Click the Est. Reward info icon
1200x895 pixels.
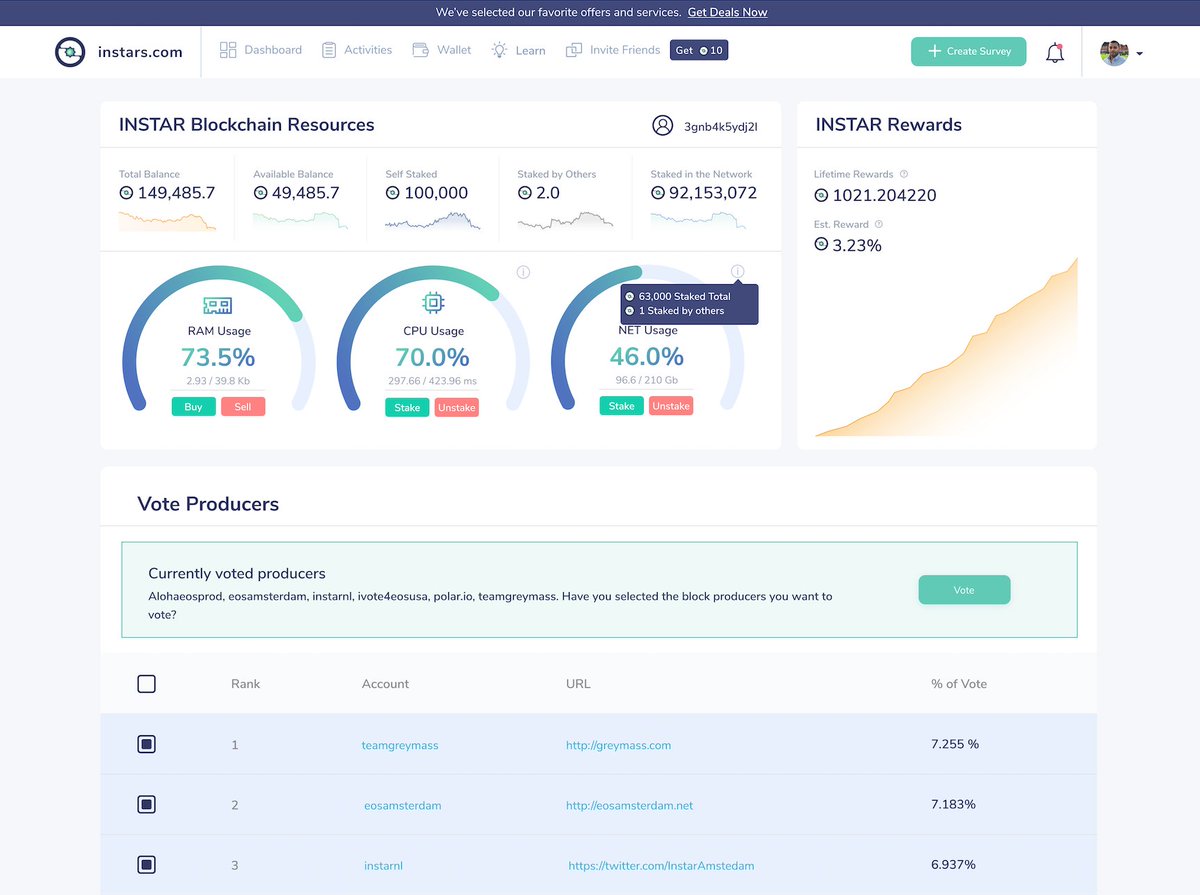(x=879, y=224)
